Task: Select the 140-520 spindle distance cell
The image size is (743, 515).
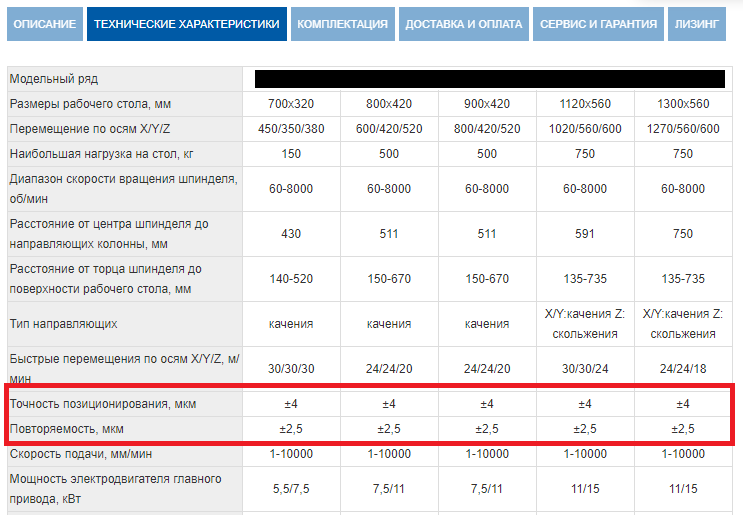Action: (292, 279)
